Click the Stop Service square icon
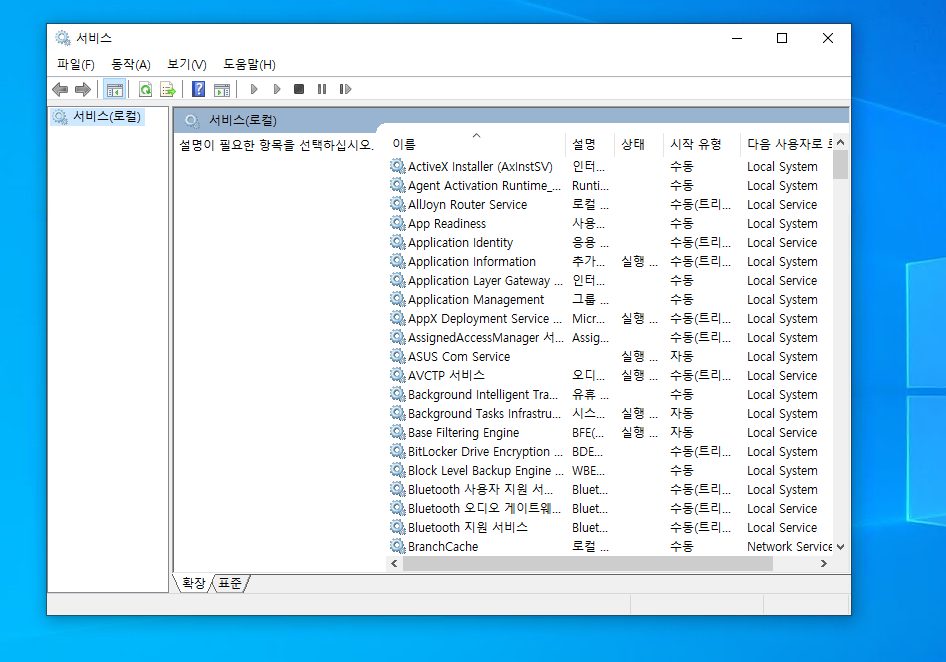 pos(299,89)
